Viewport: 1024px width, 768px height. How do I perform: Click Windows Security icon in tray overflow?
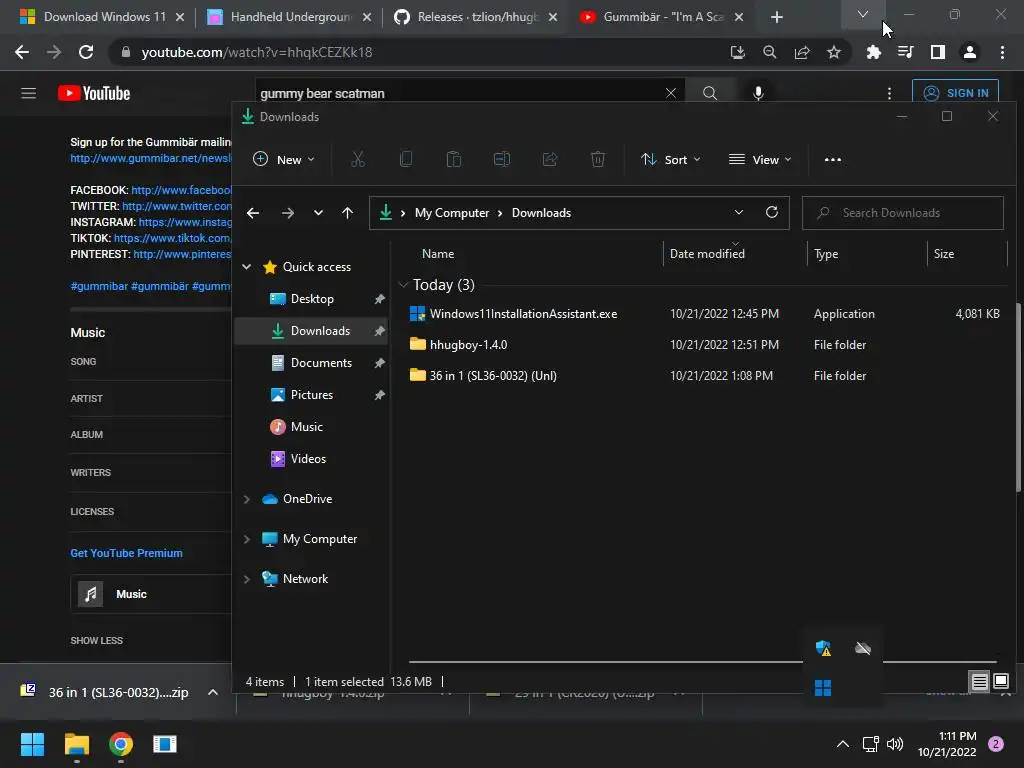click(x=824, y=648)
